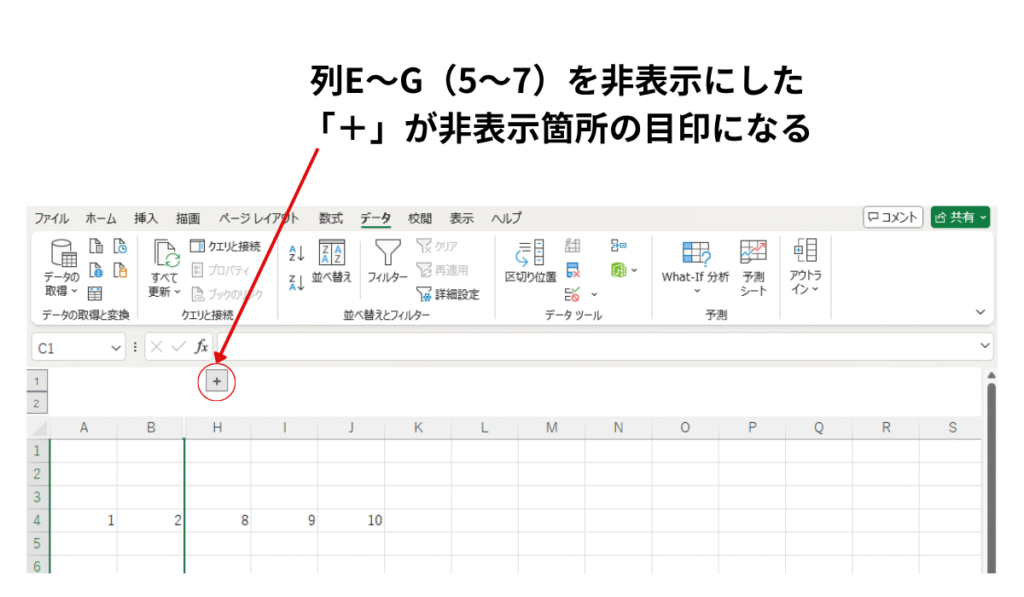Sort ascending with the A-to-Z icon
Screen dimensions: 1024x597
296,253
